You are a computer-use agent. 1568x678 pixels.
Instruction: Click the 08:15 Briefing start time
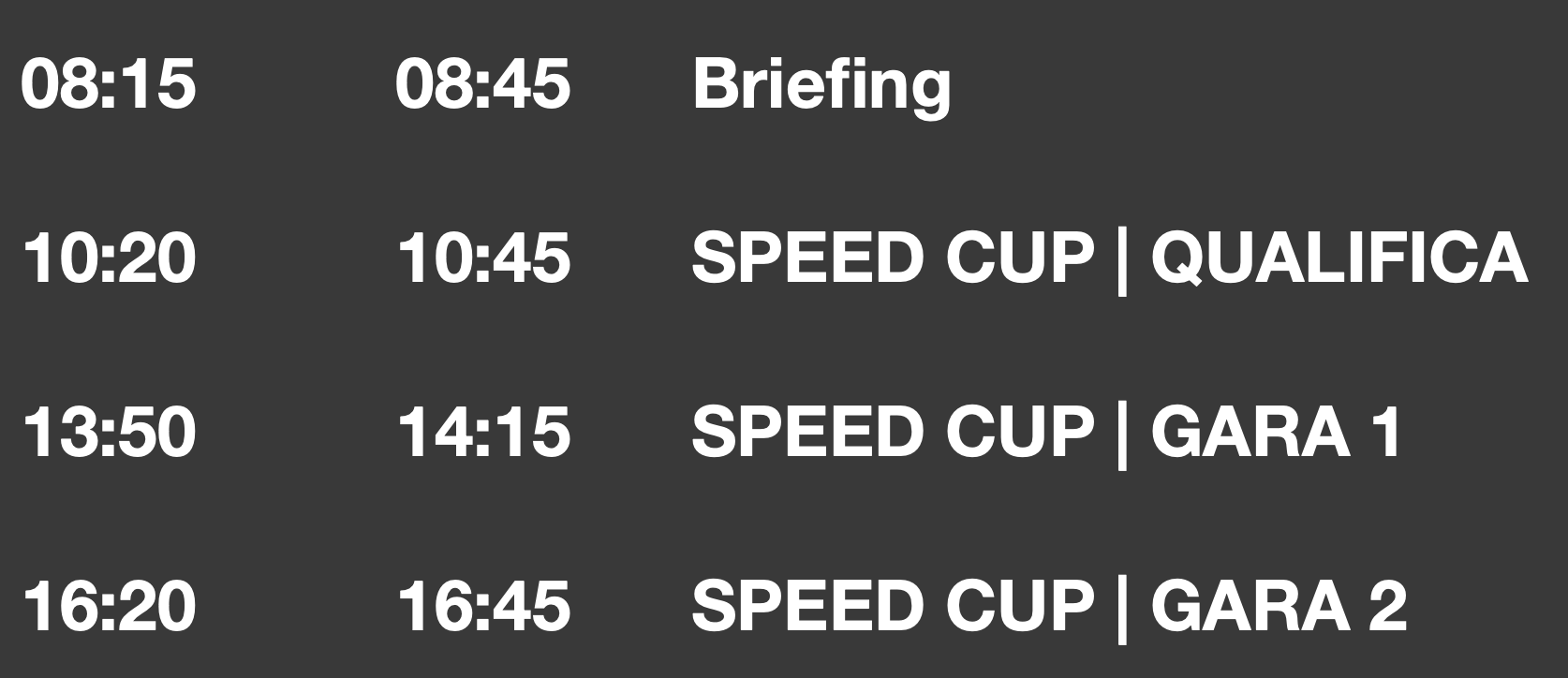coord(109,84)
